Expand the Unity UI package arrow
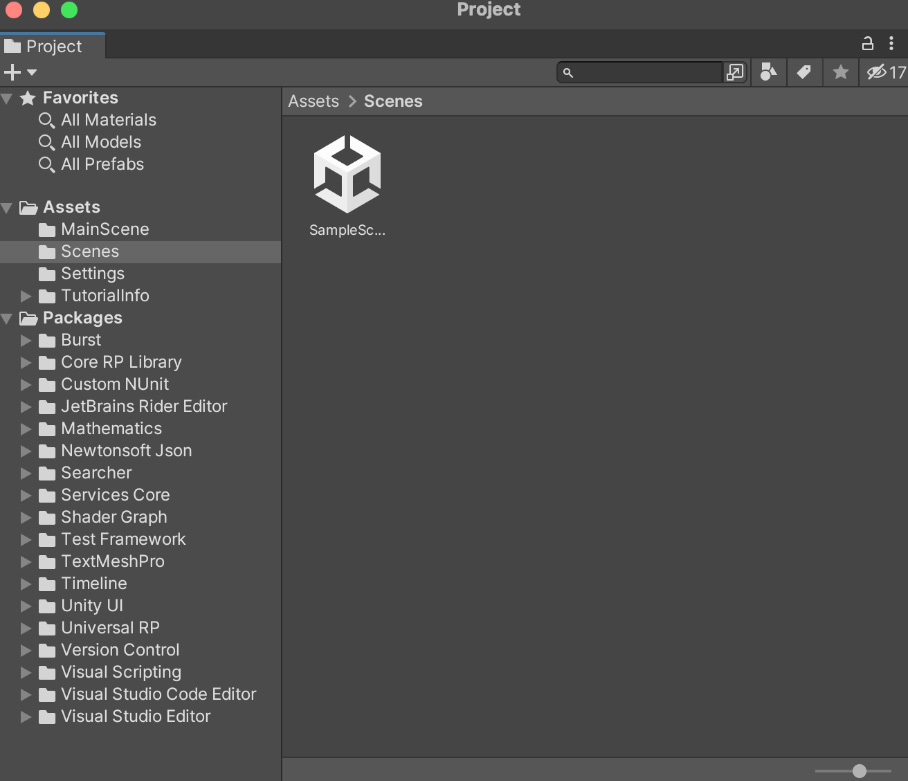 pos(25,606)
